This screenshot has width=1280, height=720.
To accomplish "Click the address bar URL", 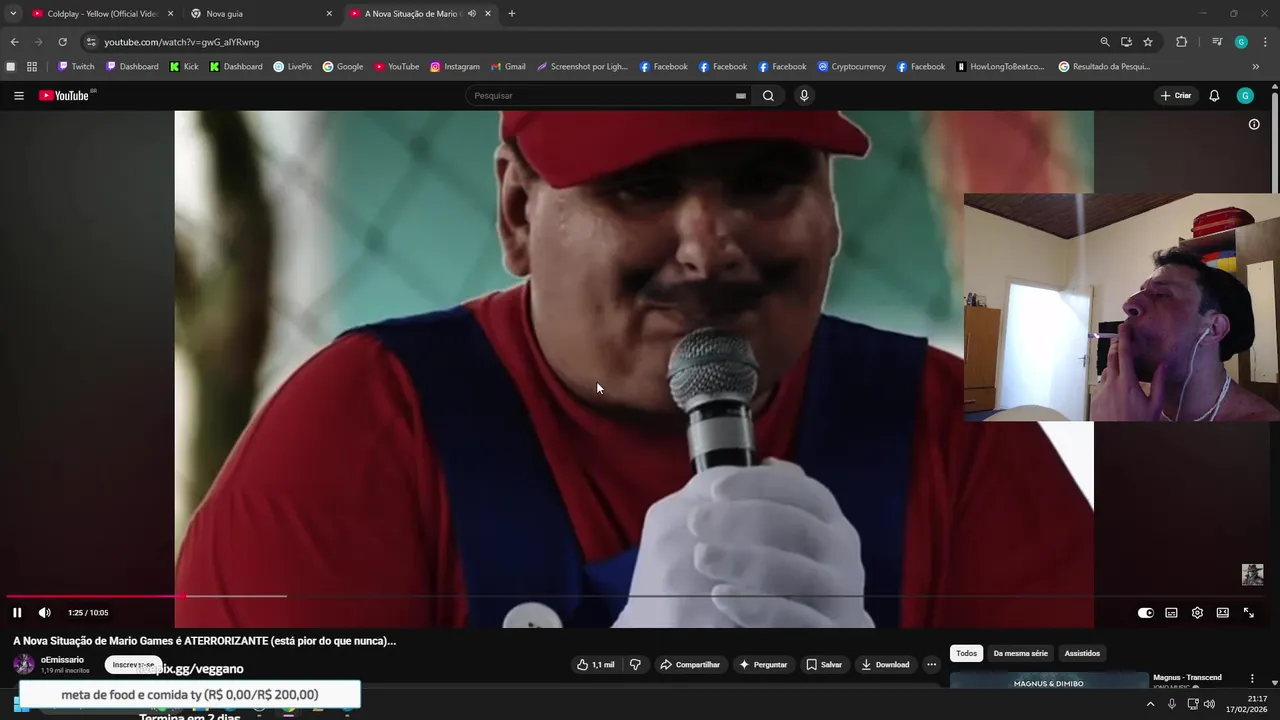I will point(182,42).
